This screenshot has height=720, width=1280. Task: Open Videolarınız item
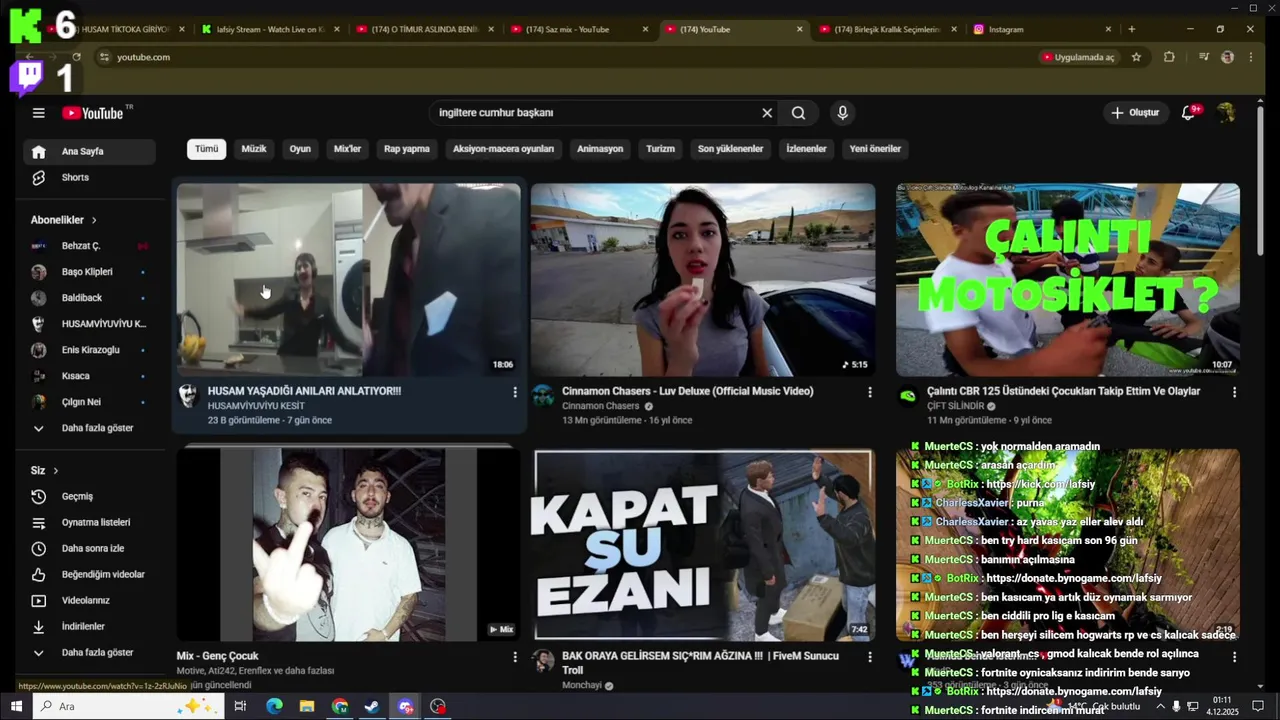89,601
